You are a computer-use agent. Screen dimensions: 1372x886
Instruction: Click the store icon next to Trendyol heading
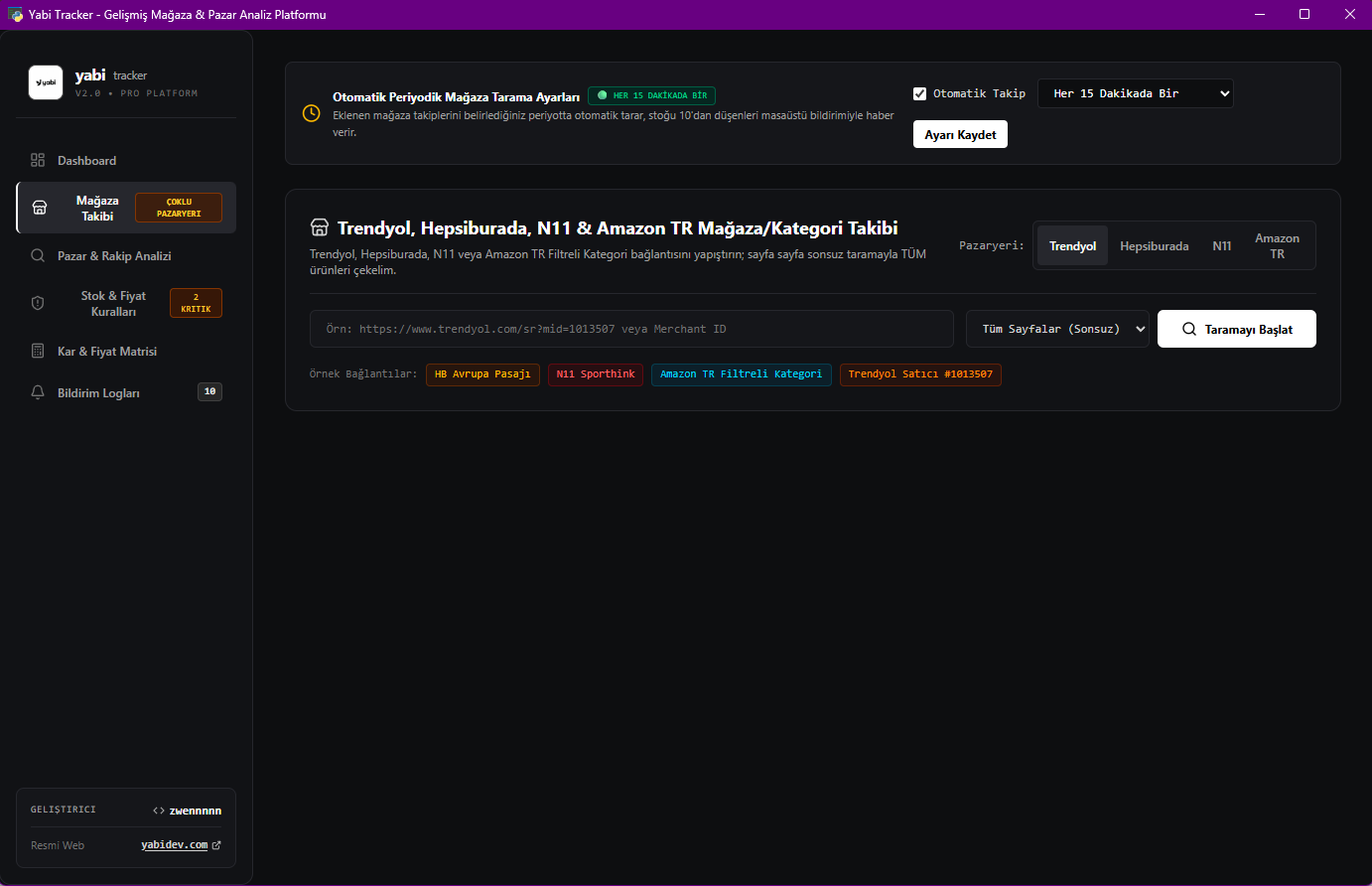[x=320, y=228]
